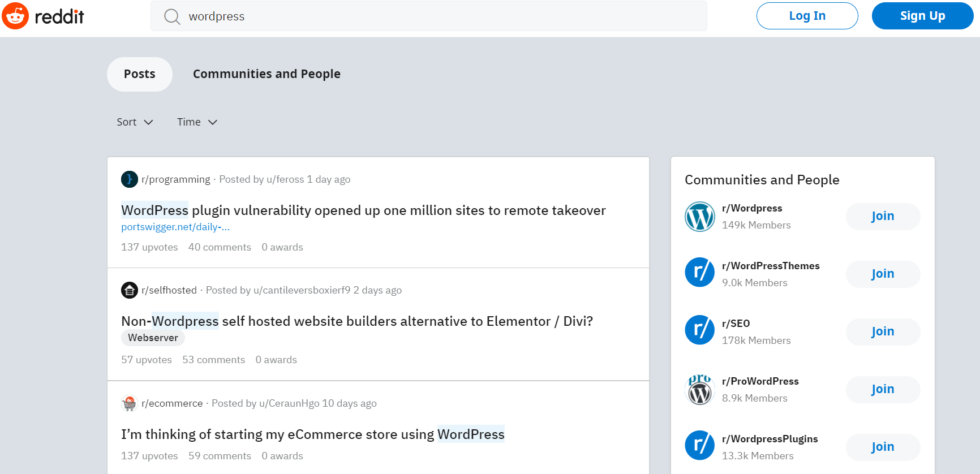Click the Reddit snoo logo icon
Screen dimensions: 980x474
[15, 16]
